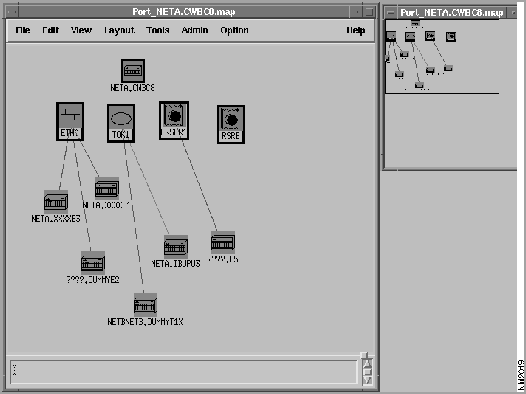Click the NETA.XXXXES device icon

(56, 202)
